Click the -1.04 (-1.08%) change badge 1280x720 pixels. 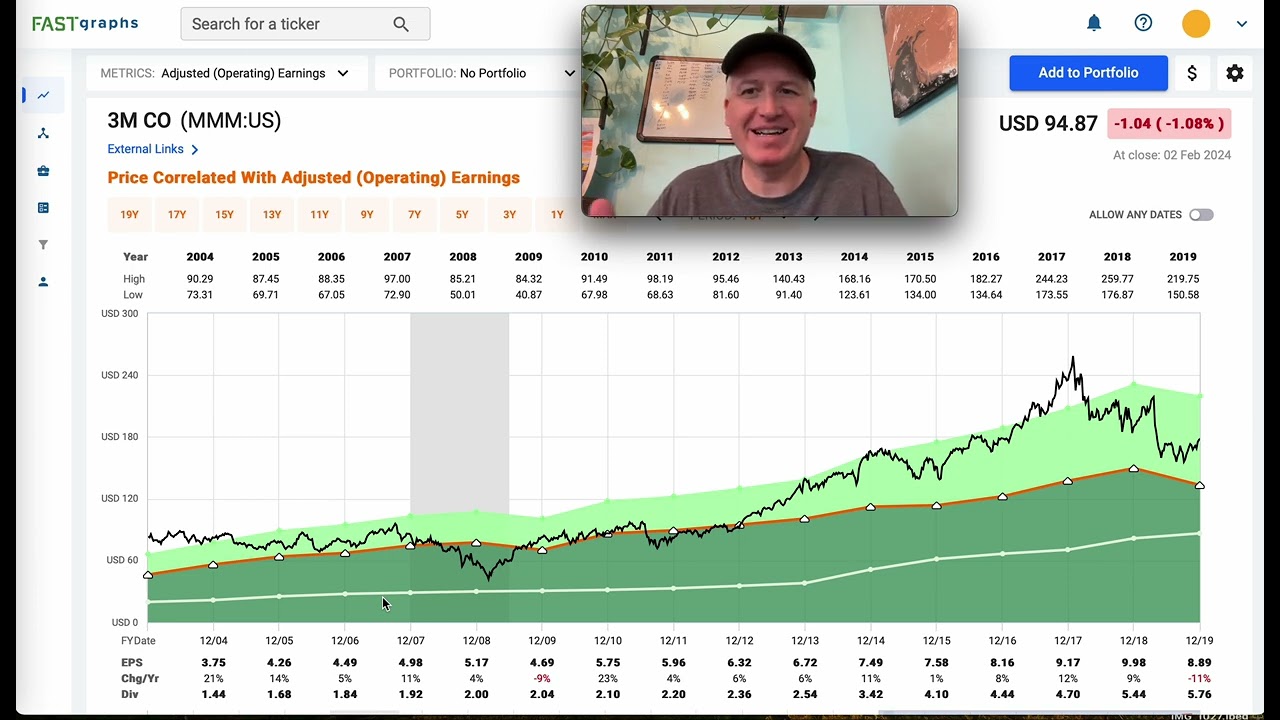pos(1169,124)
